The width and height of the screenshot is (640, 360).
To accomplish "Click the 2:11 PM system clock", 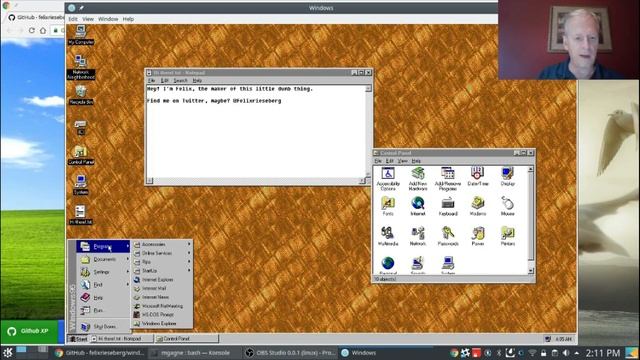I will [x=603, y=353].
